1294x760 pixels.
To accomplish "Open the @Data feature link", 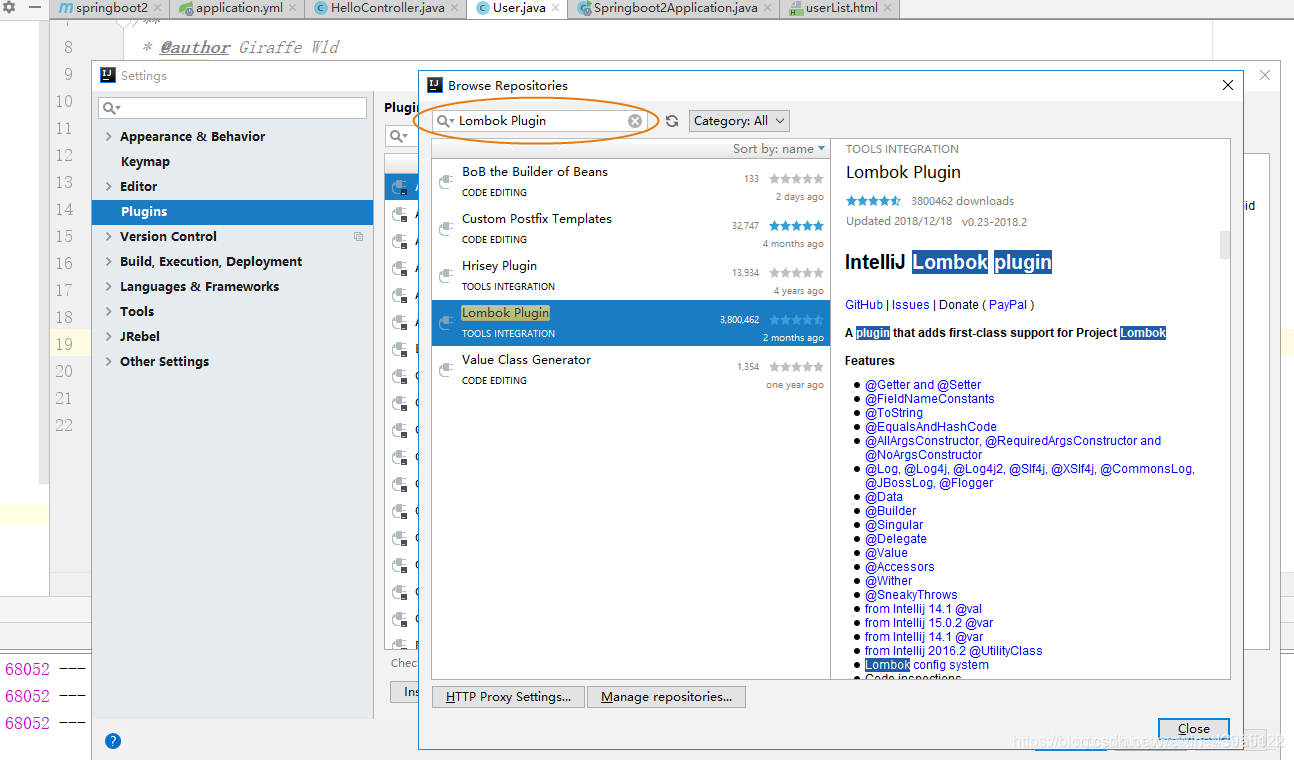I will [884, 497].
